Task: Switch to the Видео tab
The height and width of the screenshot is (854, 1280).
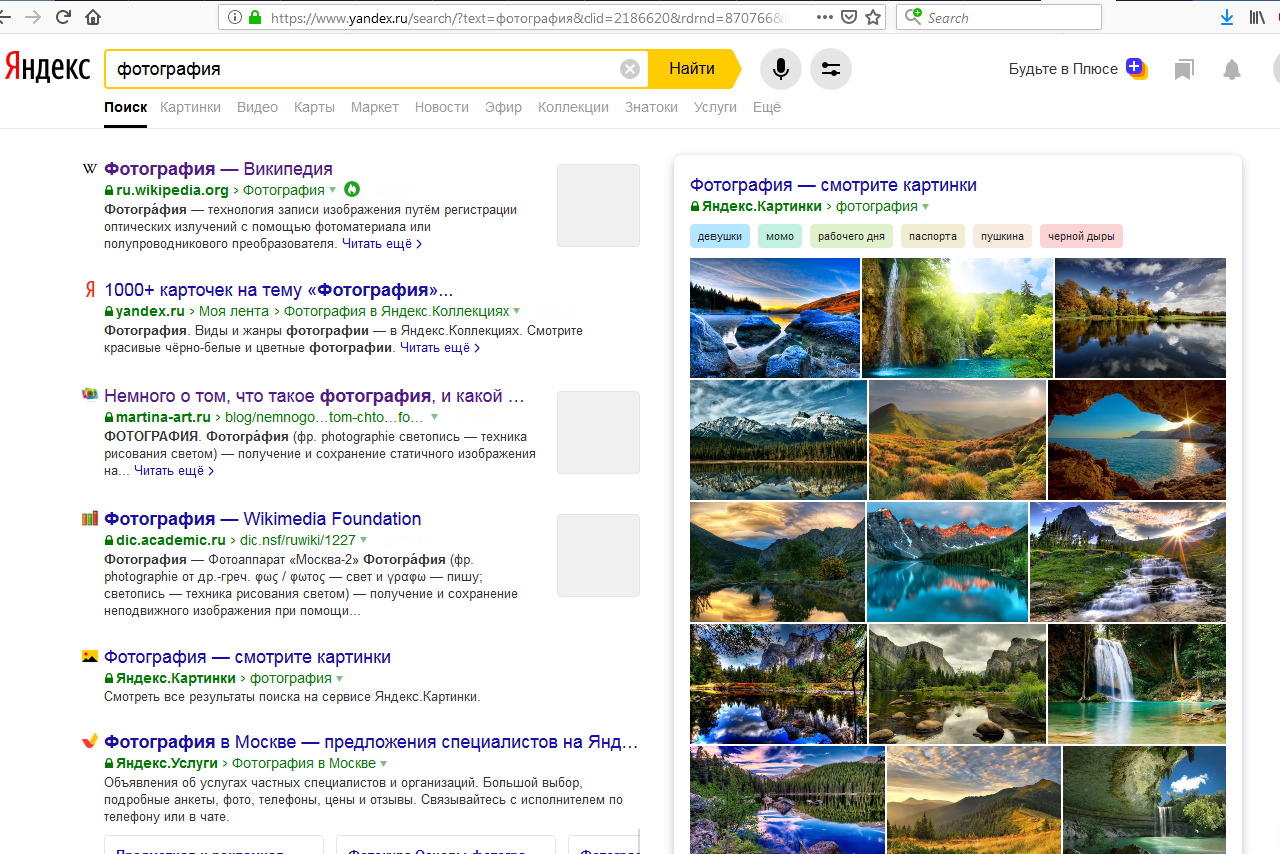Action: 257,107
